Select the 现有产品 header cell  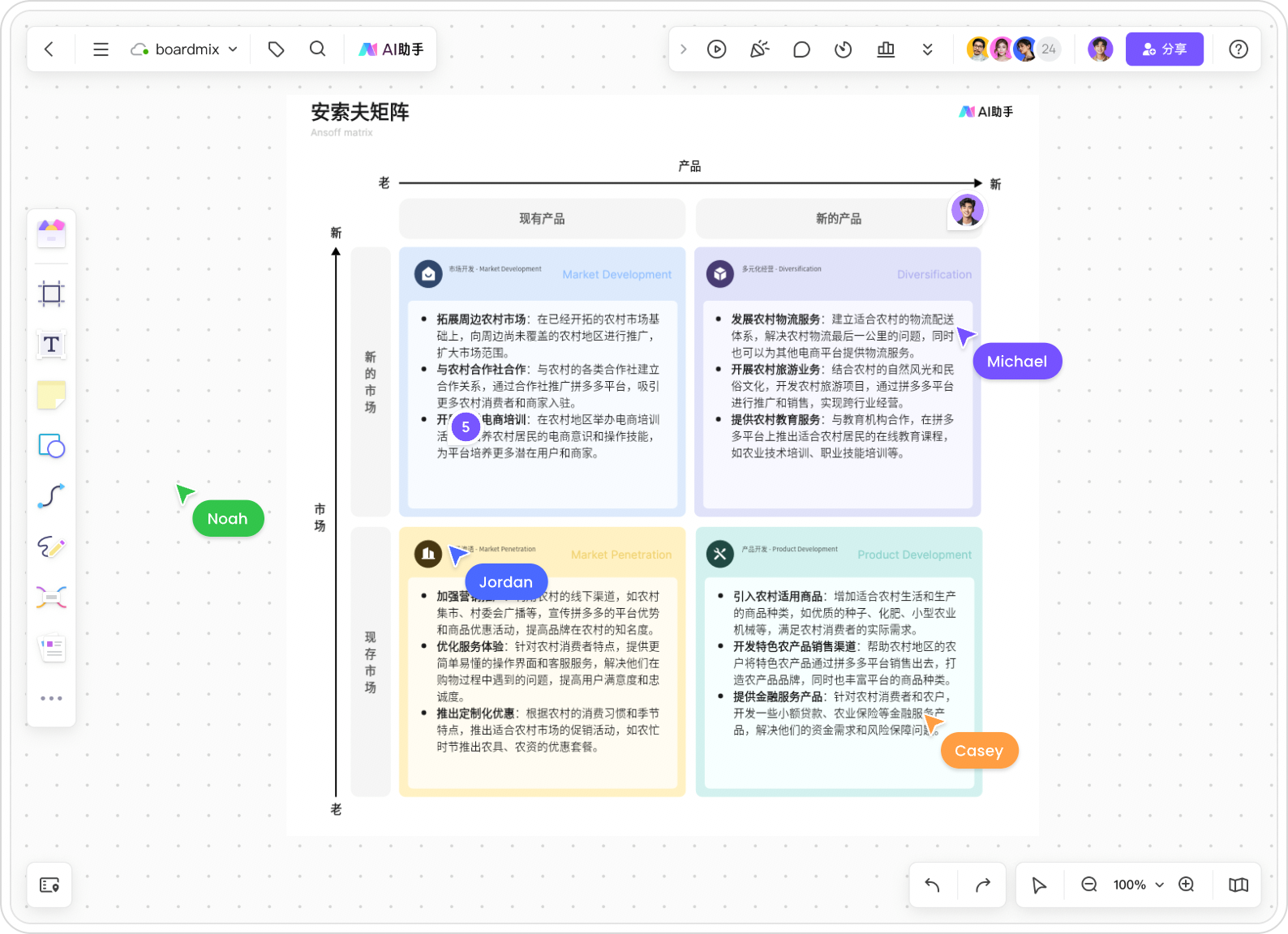coord(542,219)
